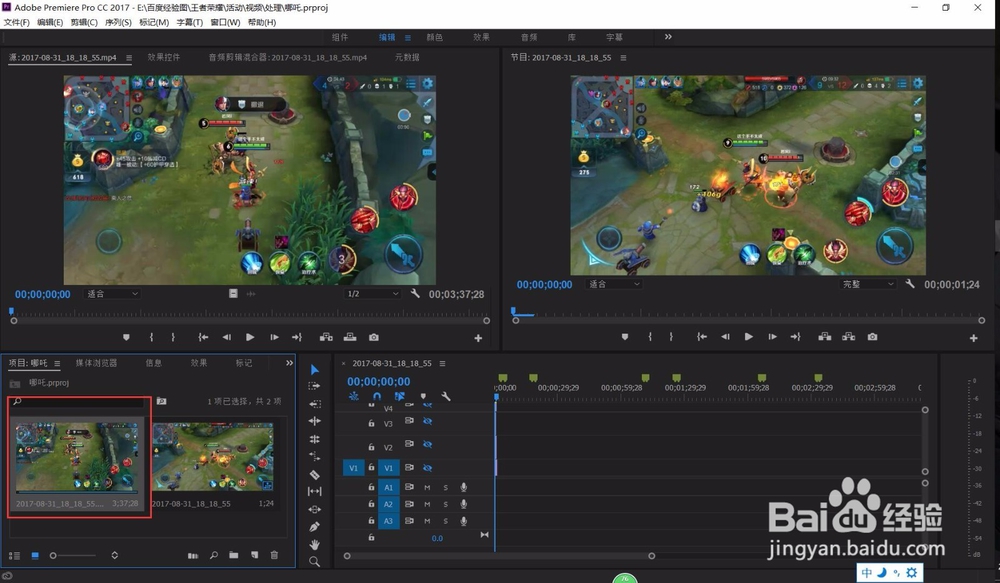Mute audio track A1

coord(427,487)
